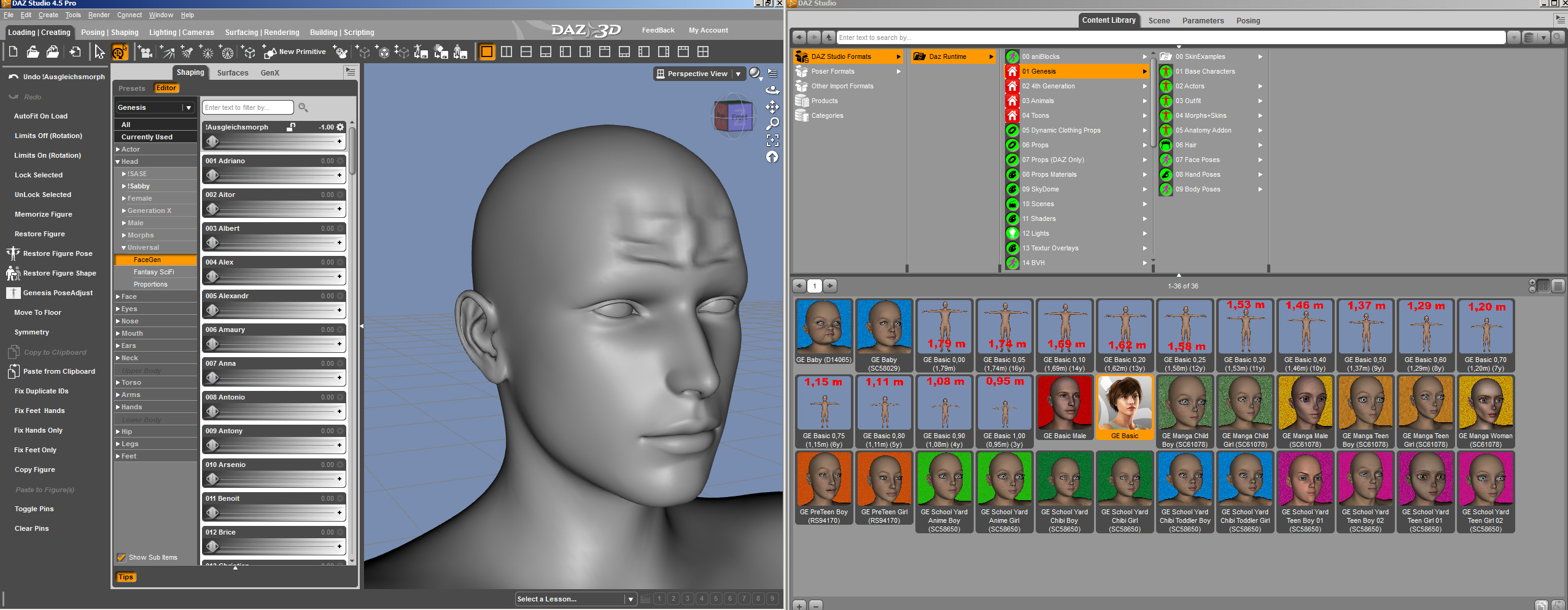Click the Memorize Figure button

point(43,214)
